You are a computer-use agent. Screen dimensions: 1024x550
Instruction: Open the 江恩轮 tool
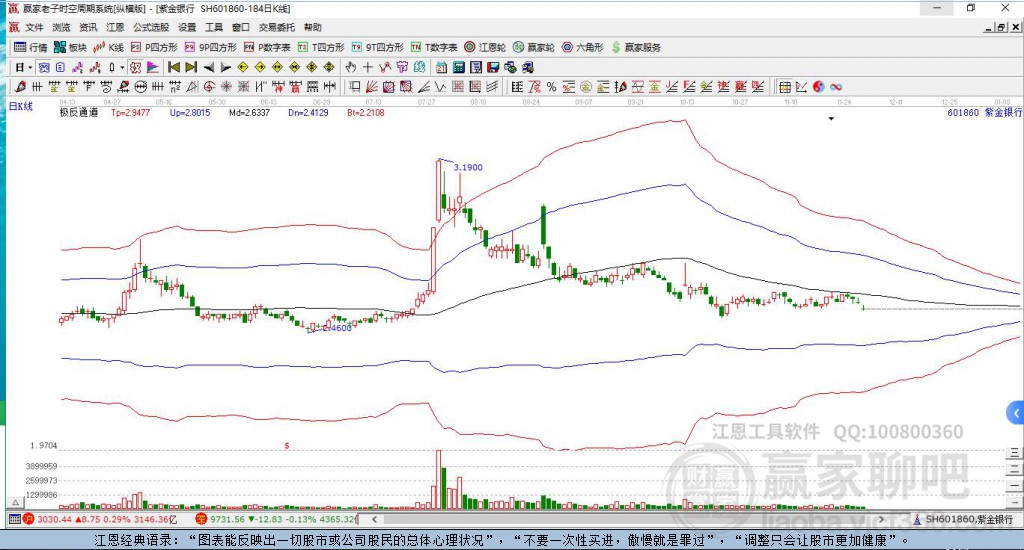pyautogui.click(x=485, y=47)
